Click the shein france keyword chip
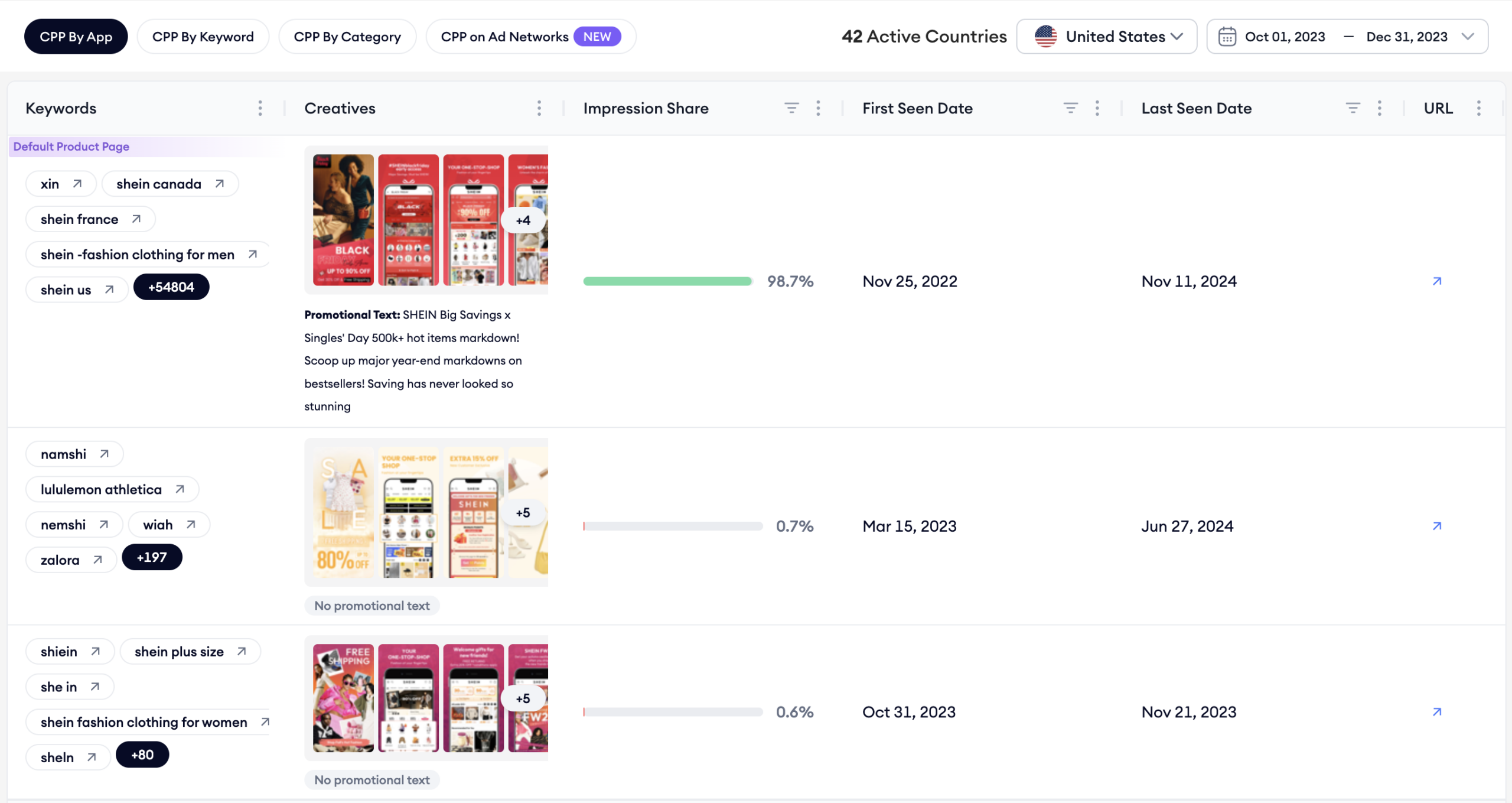 click(x=90, y=219)
